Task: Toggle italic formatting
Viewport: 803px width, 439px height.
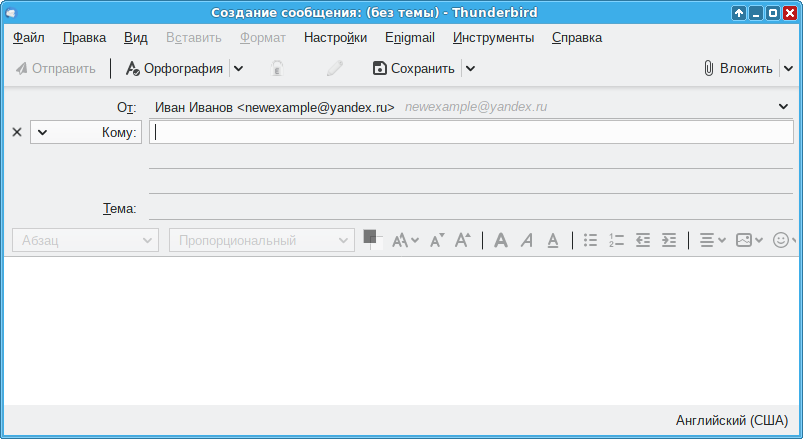Action: (526, 240)
